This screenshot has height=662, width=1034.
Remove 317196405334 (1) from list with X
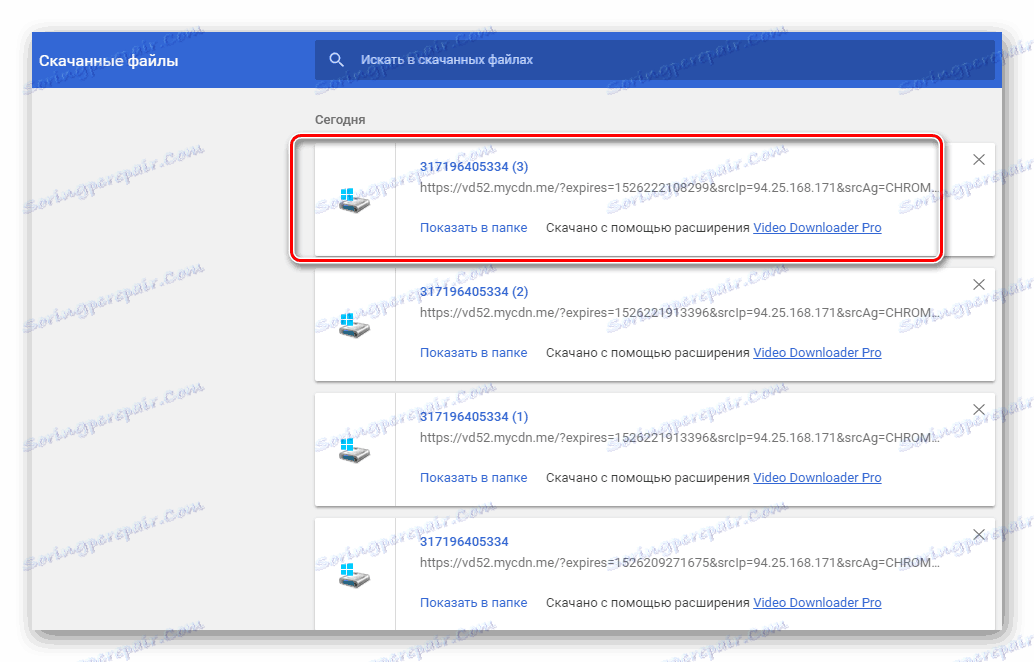979,409
